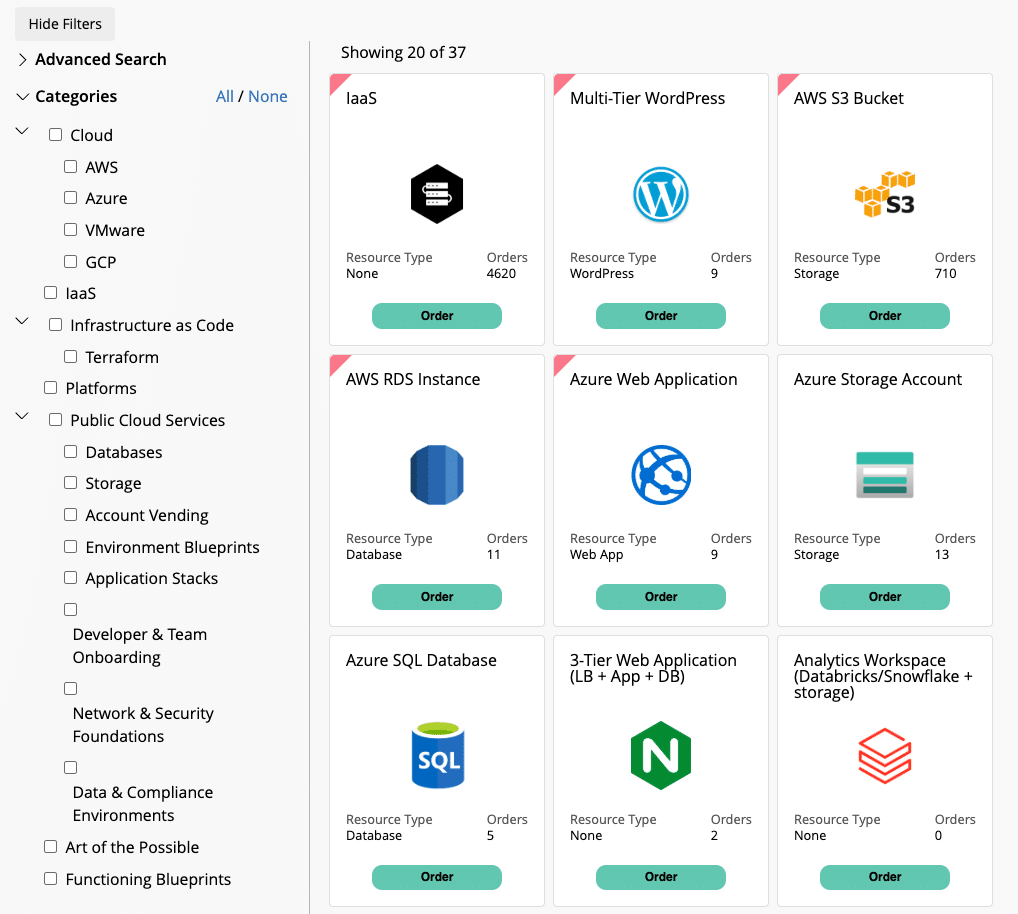Image resolution: width=1018 pixels, height=914 pixels.
Task: Check the AWS checkbox
Action: (70, 166)
